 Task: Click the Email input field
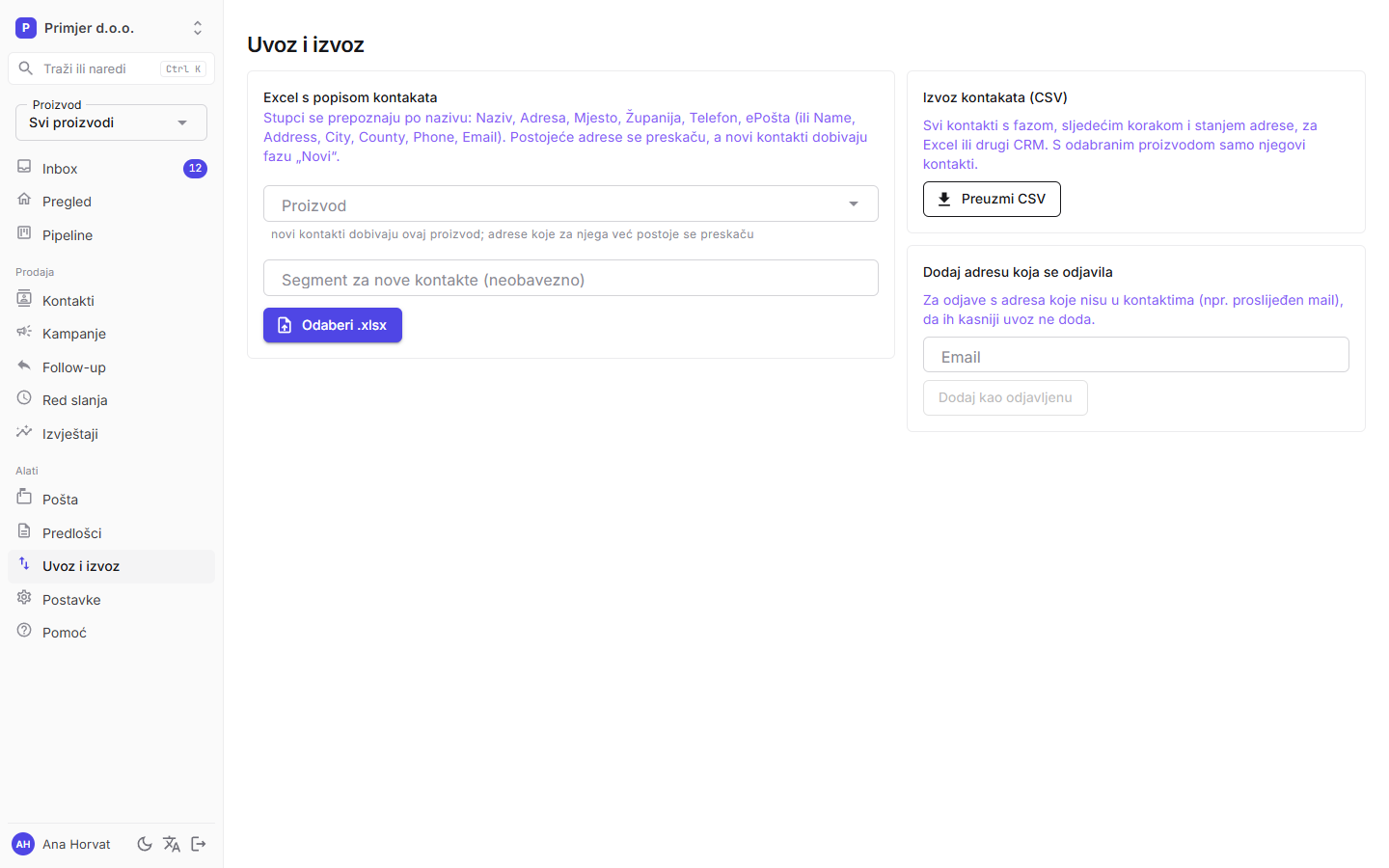click(x=1136, y=355)
